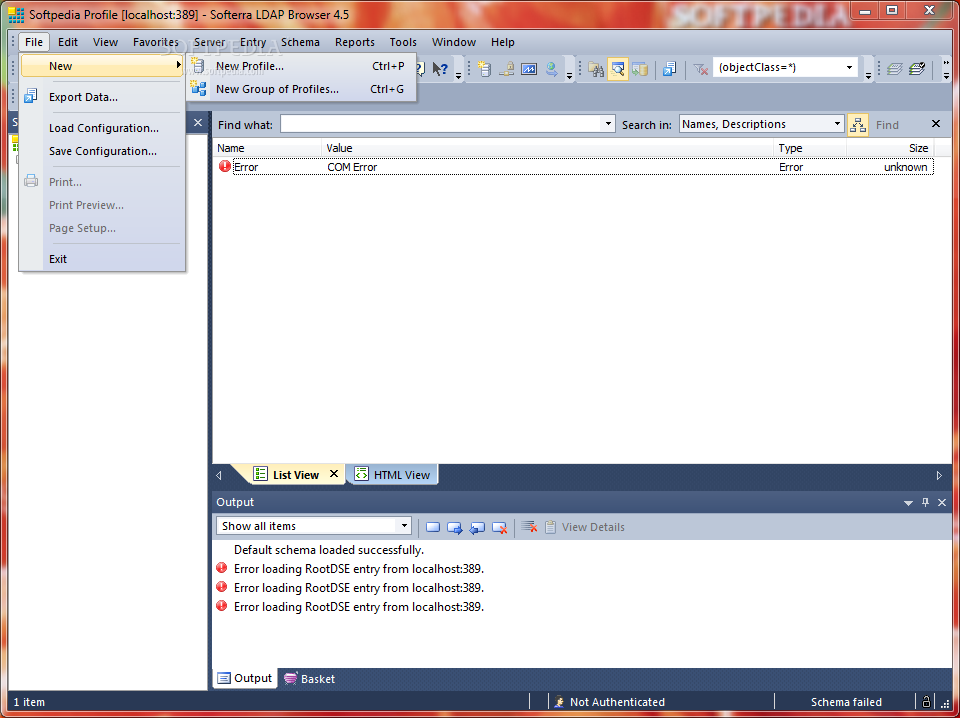
Task: Sort by the Size column header
Action: click(890, 148)
